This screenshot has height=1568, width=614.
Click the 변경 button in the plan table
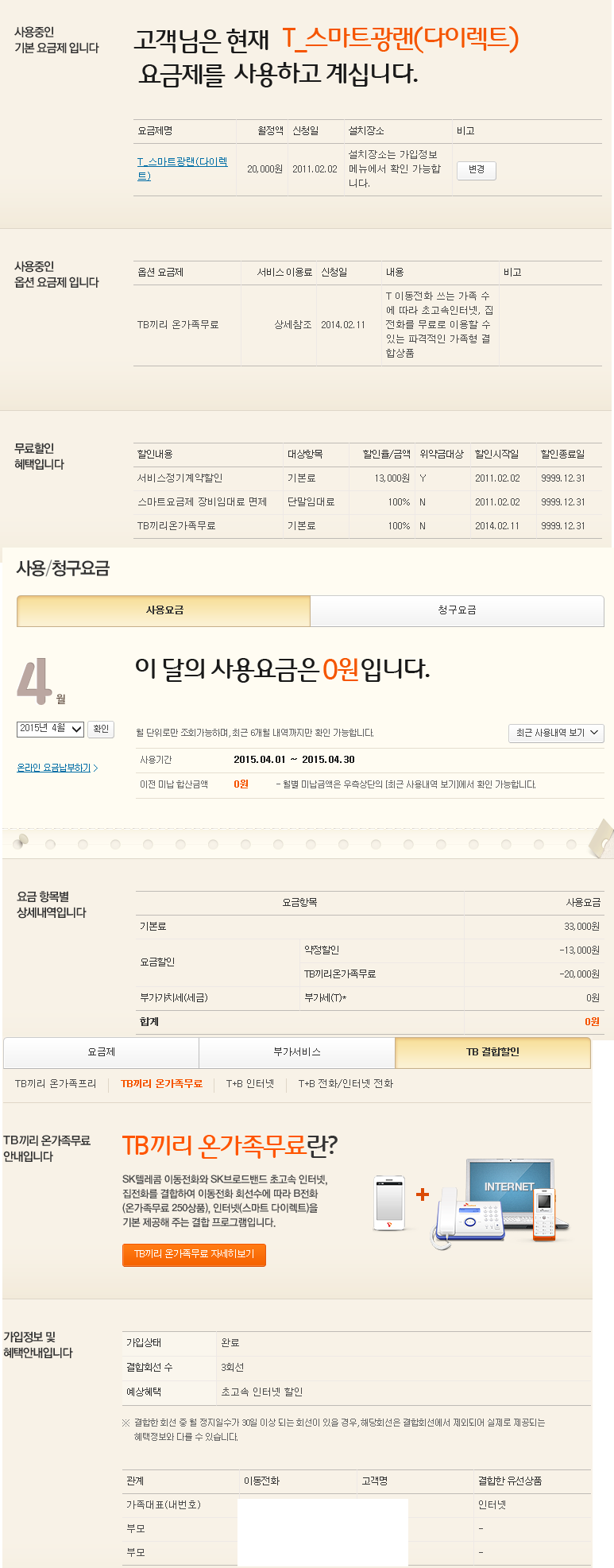[x=476, y=170]
